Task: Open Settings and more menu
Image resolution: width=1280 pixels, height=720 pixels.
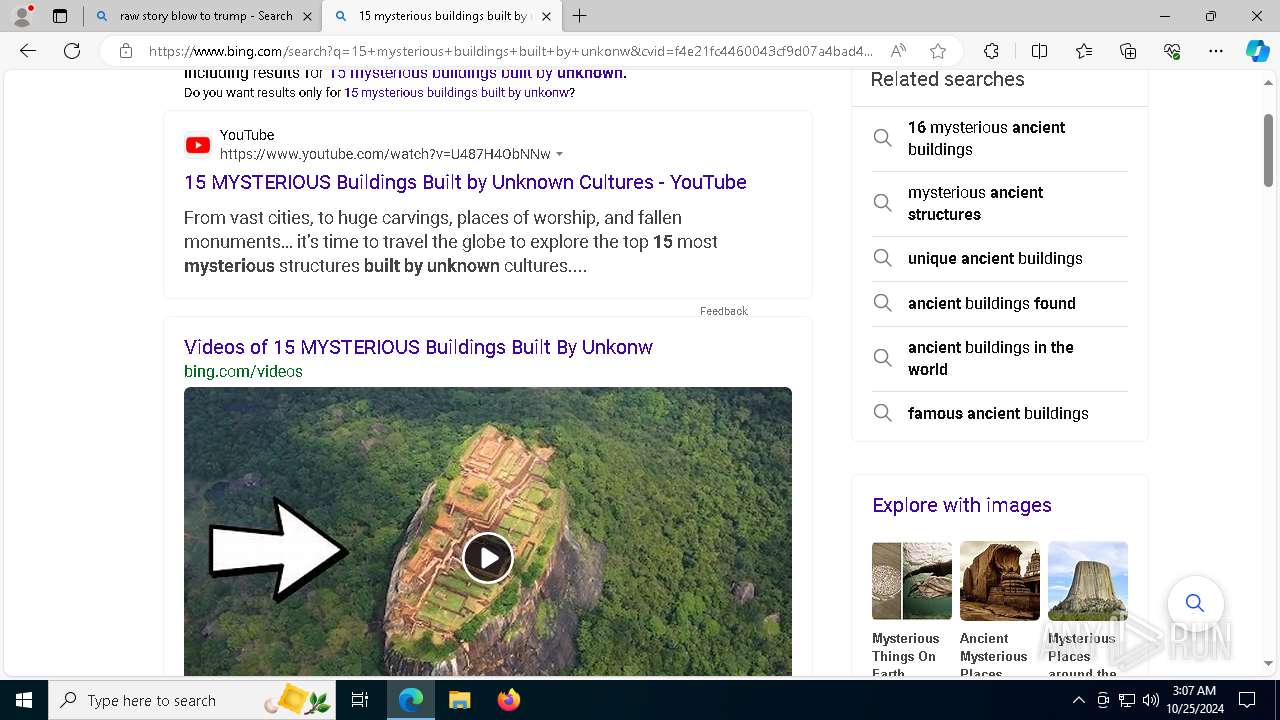Action: 1216,51
